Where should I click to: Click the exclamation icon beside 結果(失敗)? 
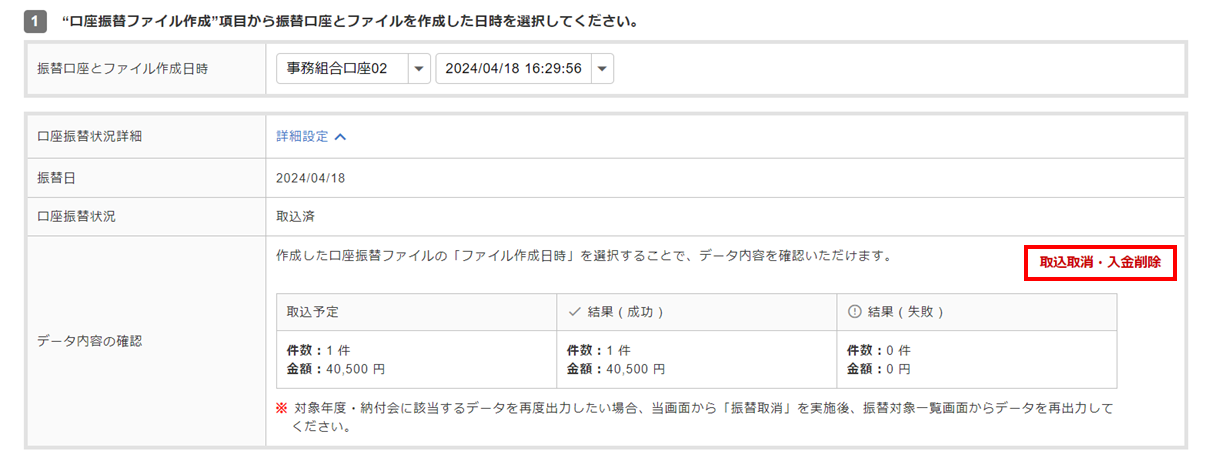(854, 312)
